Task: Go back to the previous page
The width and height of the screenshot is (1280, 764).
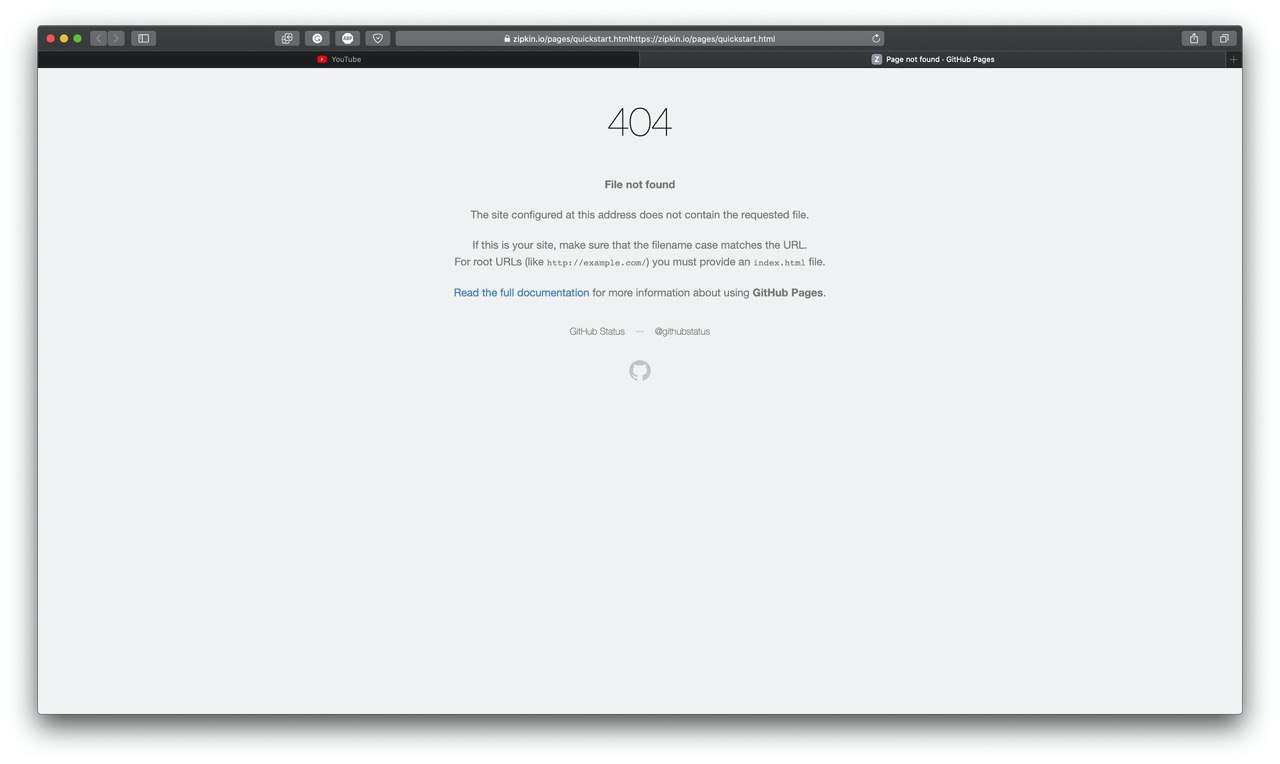Action: coord(99,38)
